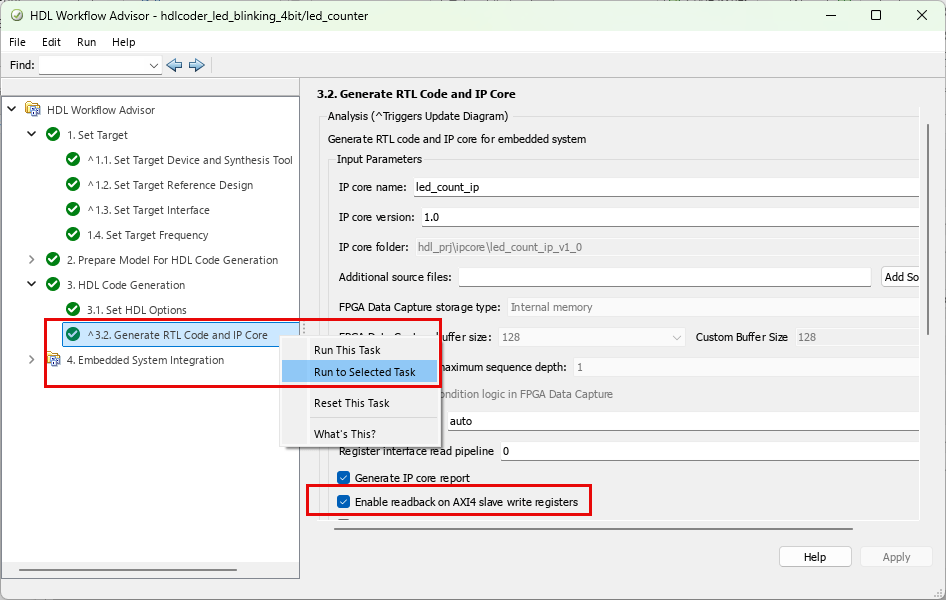Screen dimensions: 946x600
Task: Click the HDL Workflow Advisor root folder icon
Action: 33,110
